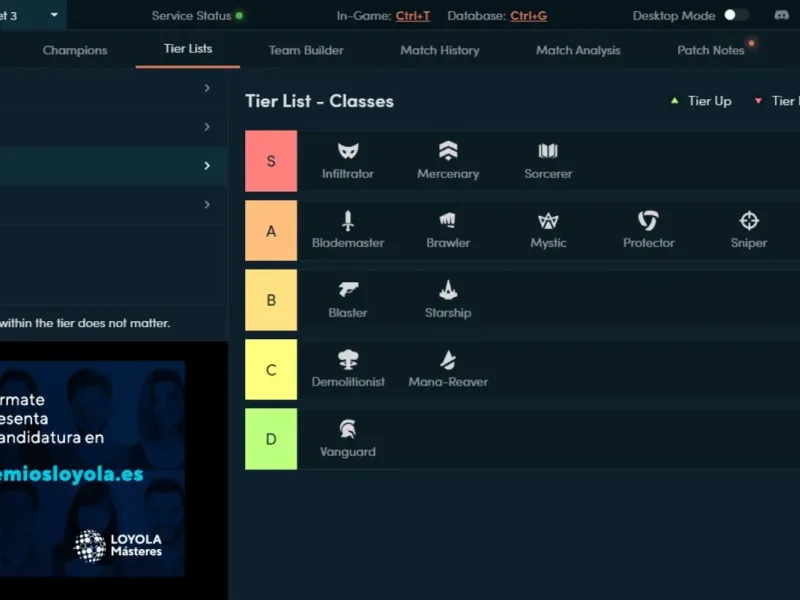The image size is (800, 600).
Task: Choose the Mana-Reaver class icon
Action: point(448,360)
